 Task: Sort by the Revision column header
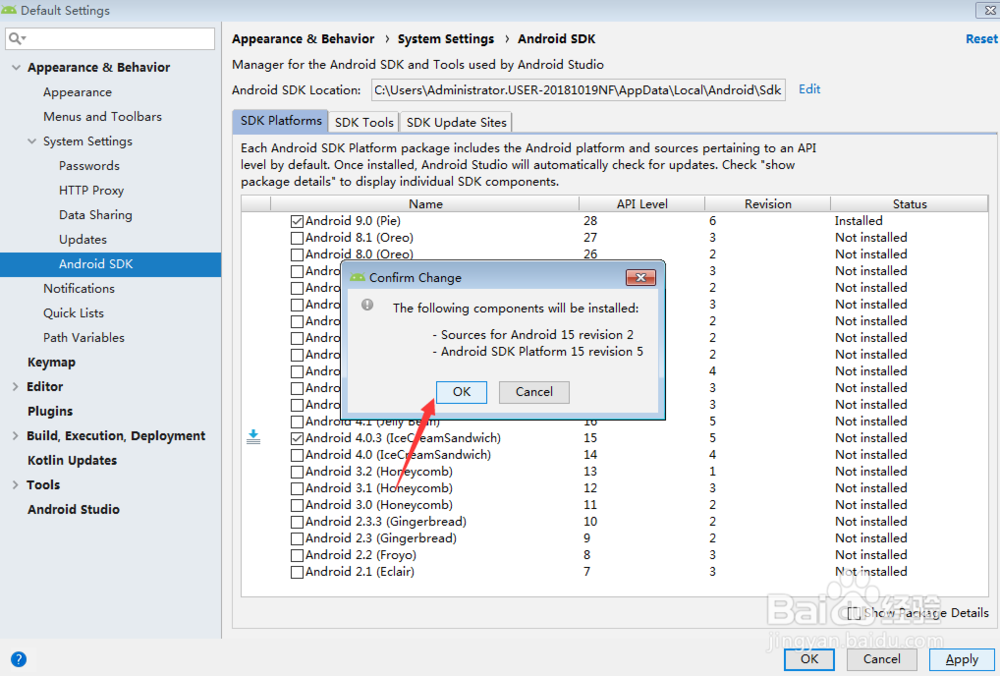coord(768,204)
